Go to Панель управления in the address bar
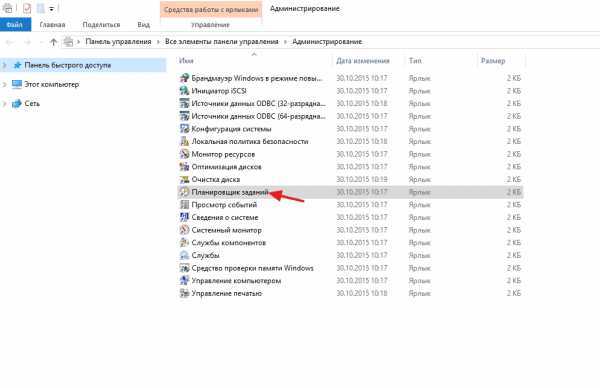Viewport: 600px width, 388px height. (118, 42)
